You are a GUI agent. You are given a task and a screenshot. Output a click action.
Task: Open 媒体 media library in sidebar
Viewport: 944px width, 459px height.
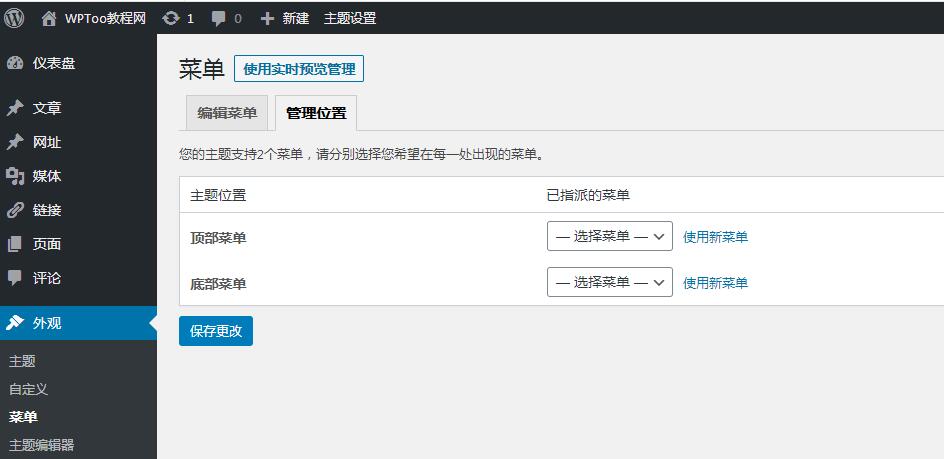[46, 176]
